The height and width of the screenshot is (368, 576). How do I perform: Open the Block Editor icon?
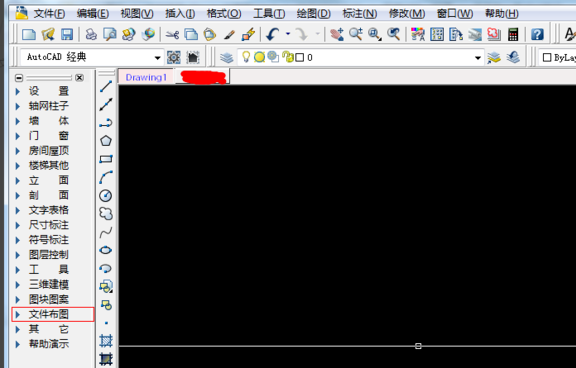coord(248,35)
